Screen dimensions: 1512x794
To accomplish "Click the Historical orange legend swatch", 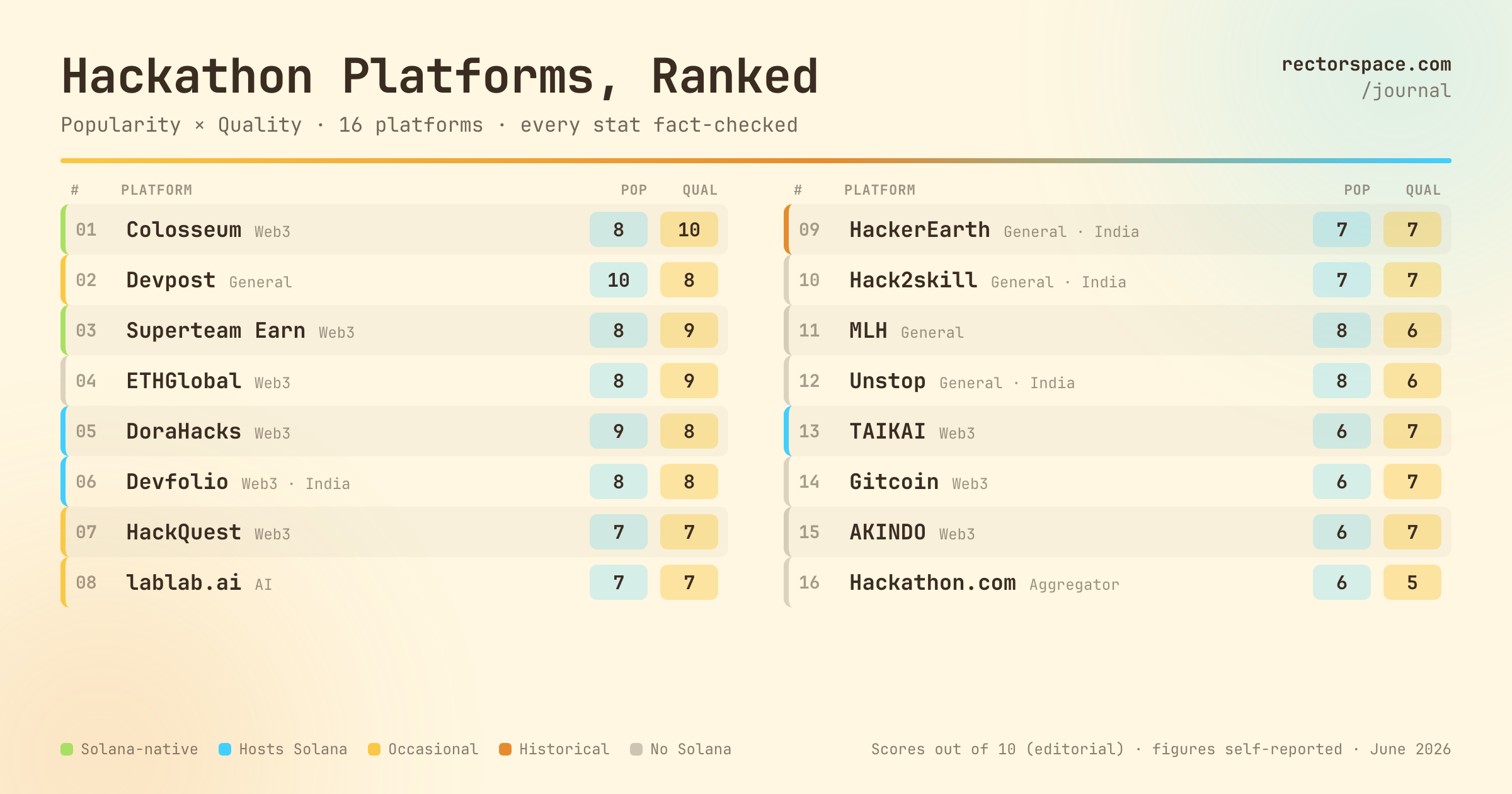I will [x=505, y=749].
